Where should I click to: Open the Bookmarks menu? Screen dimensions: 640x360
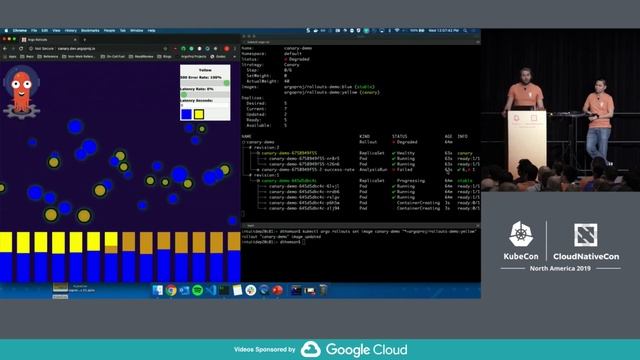[x=90, y=31]
